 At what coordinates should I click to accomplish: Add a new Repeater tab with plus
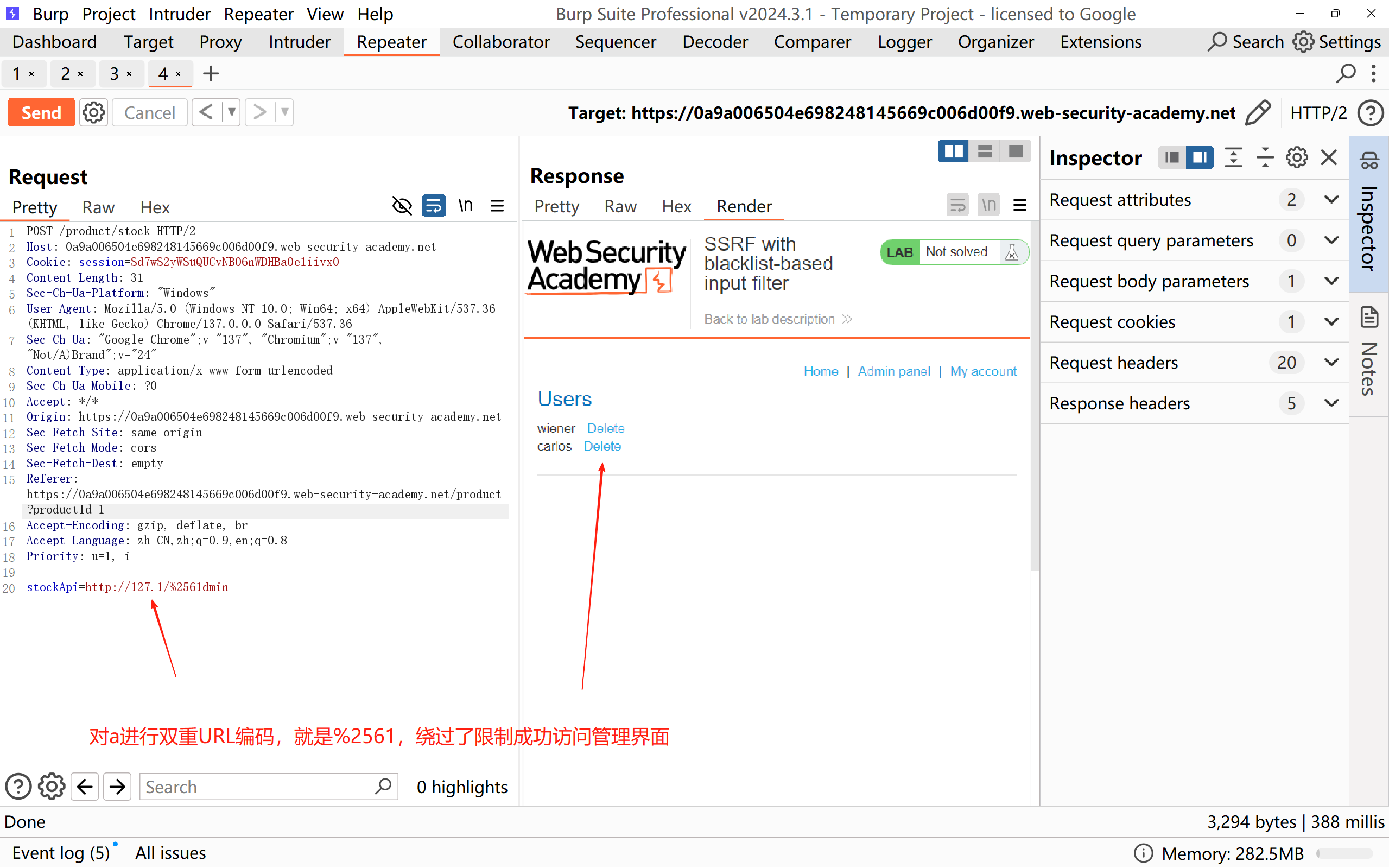point(211,73)
